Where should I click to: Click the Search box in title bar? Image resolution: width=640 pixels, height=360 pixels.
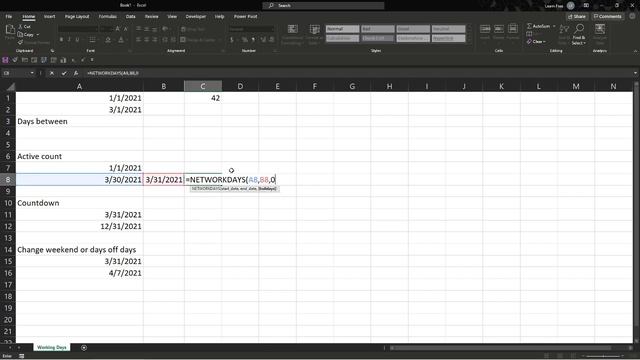coord(323,5)
